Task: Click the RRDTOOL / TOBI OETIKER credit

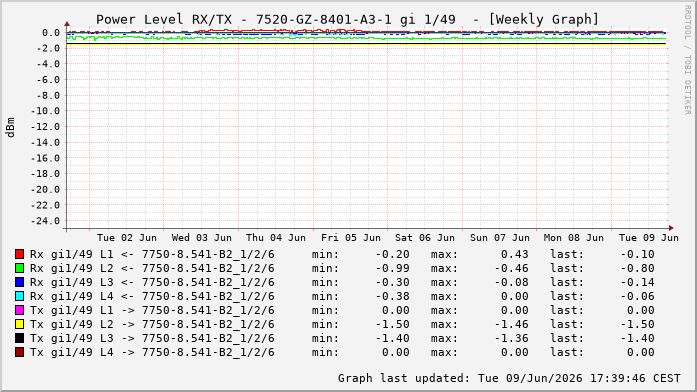Action: click(687, 60)
